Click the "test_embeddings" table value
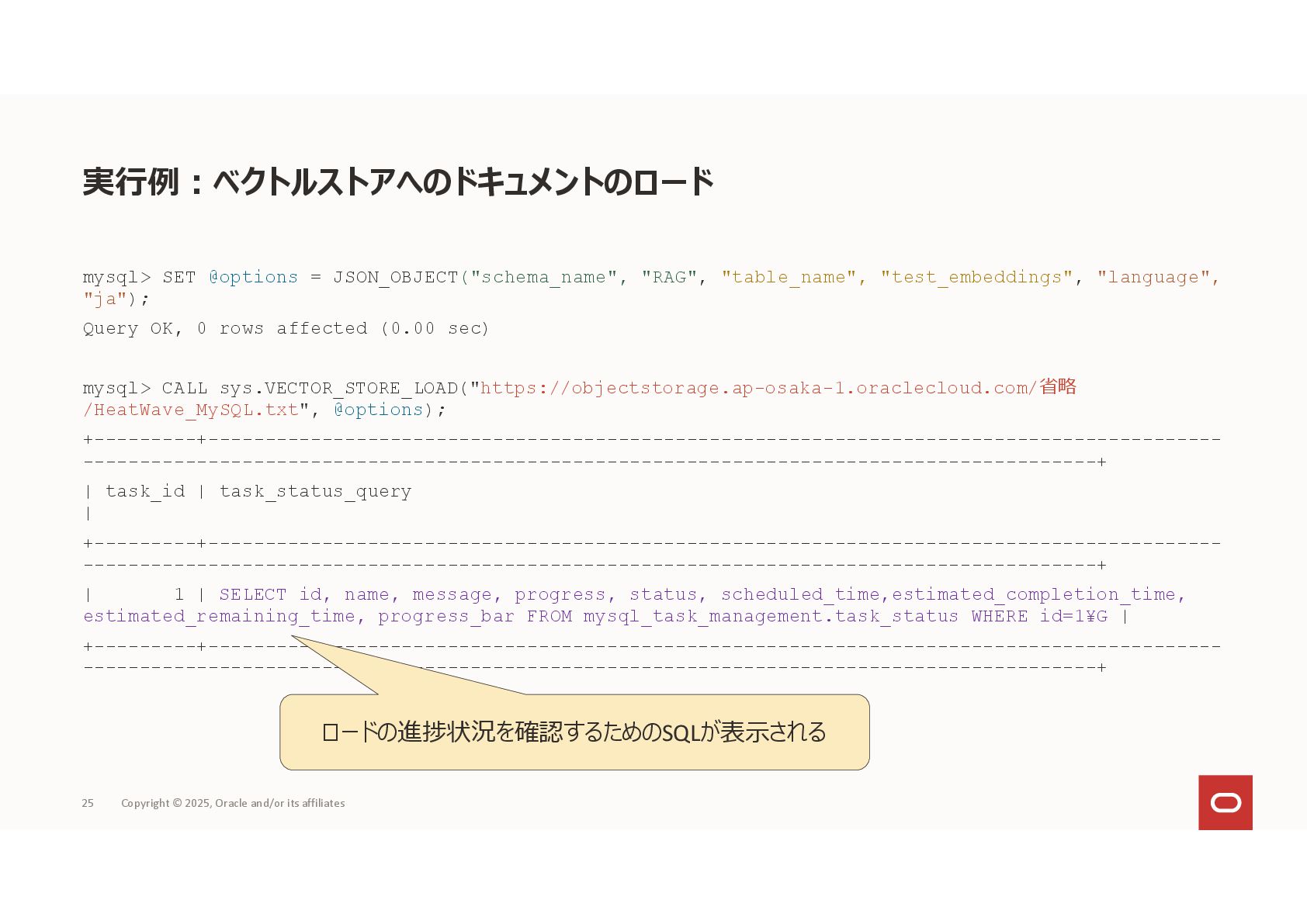 pyautogui.click(x=976, y=277)
